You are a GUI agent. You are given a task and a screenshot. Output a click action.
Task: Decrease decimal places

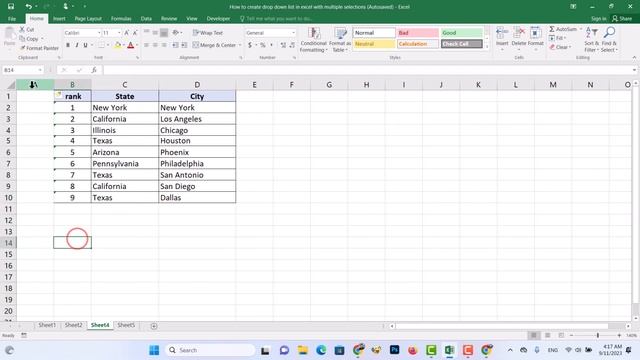[x=292, y=45]
